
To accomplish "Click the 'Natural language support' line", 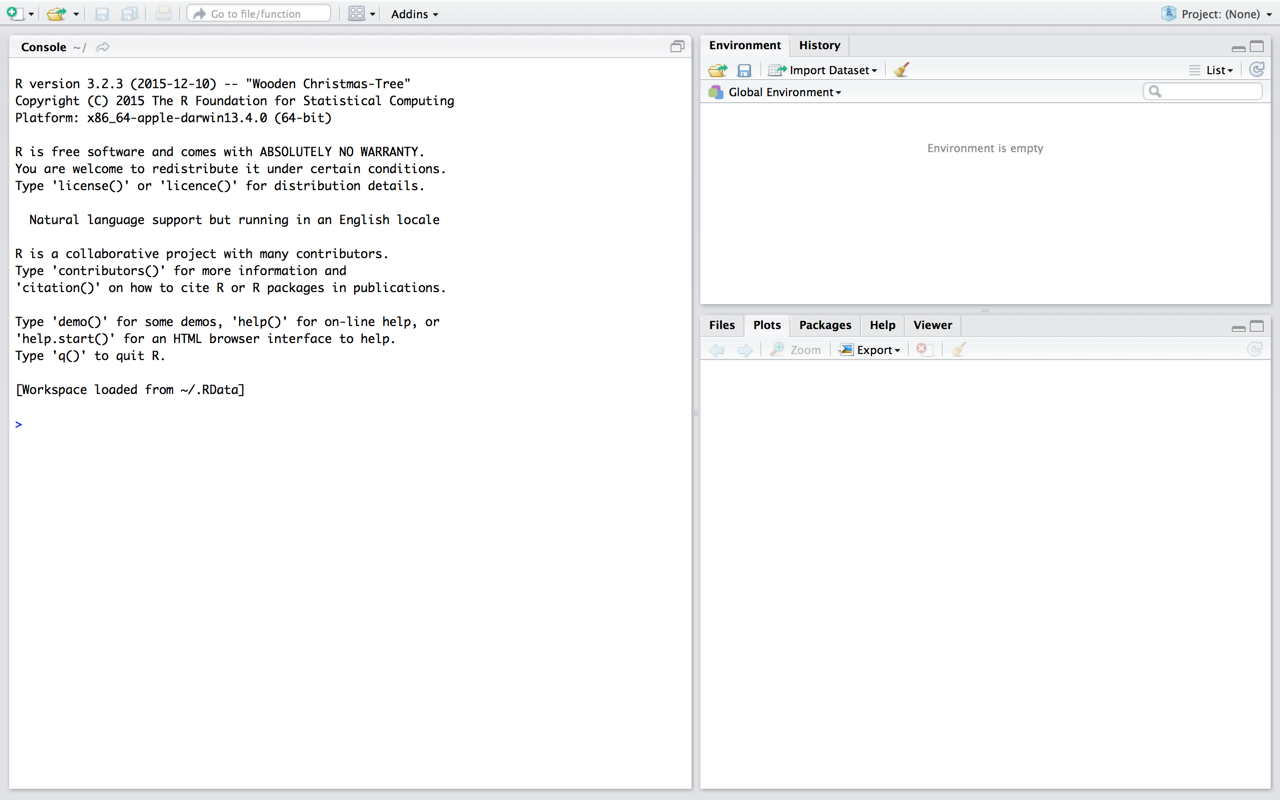I will 234,220.
